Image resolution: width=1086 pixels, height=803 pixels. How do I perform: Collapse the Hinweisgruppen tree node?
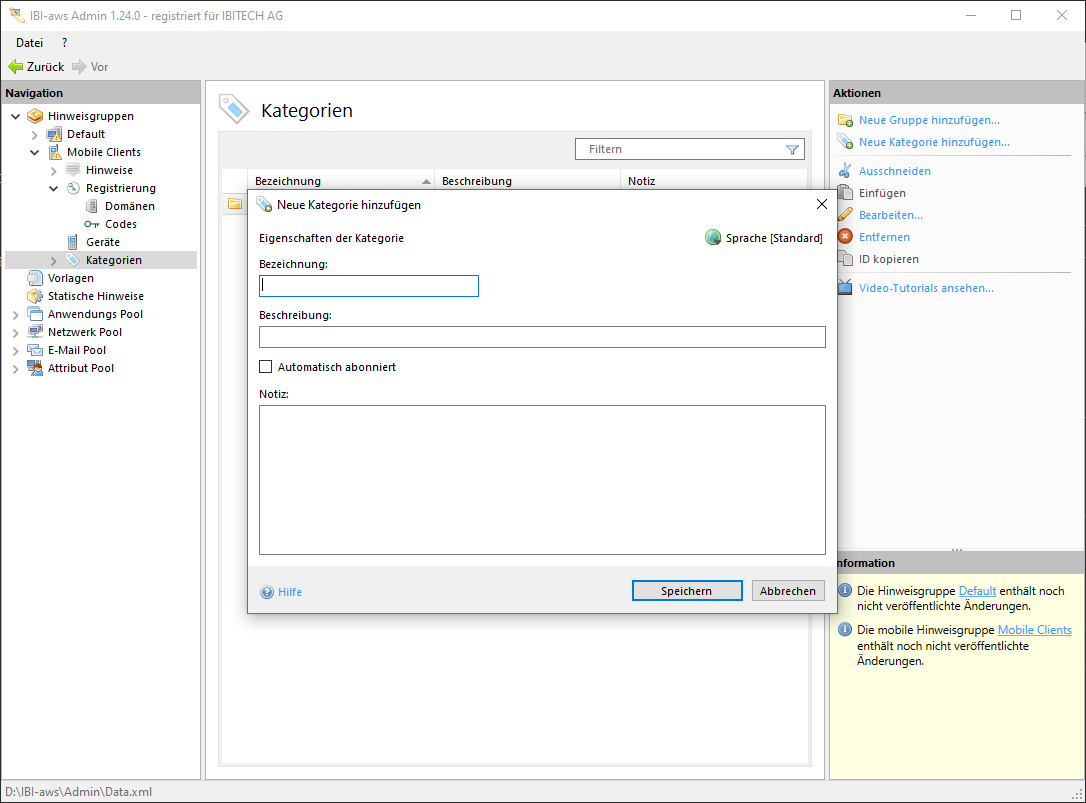(16, 116)
